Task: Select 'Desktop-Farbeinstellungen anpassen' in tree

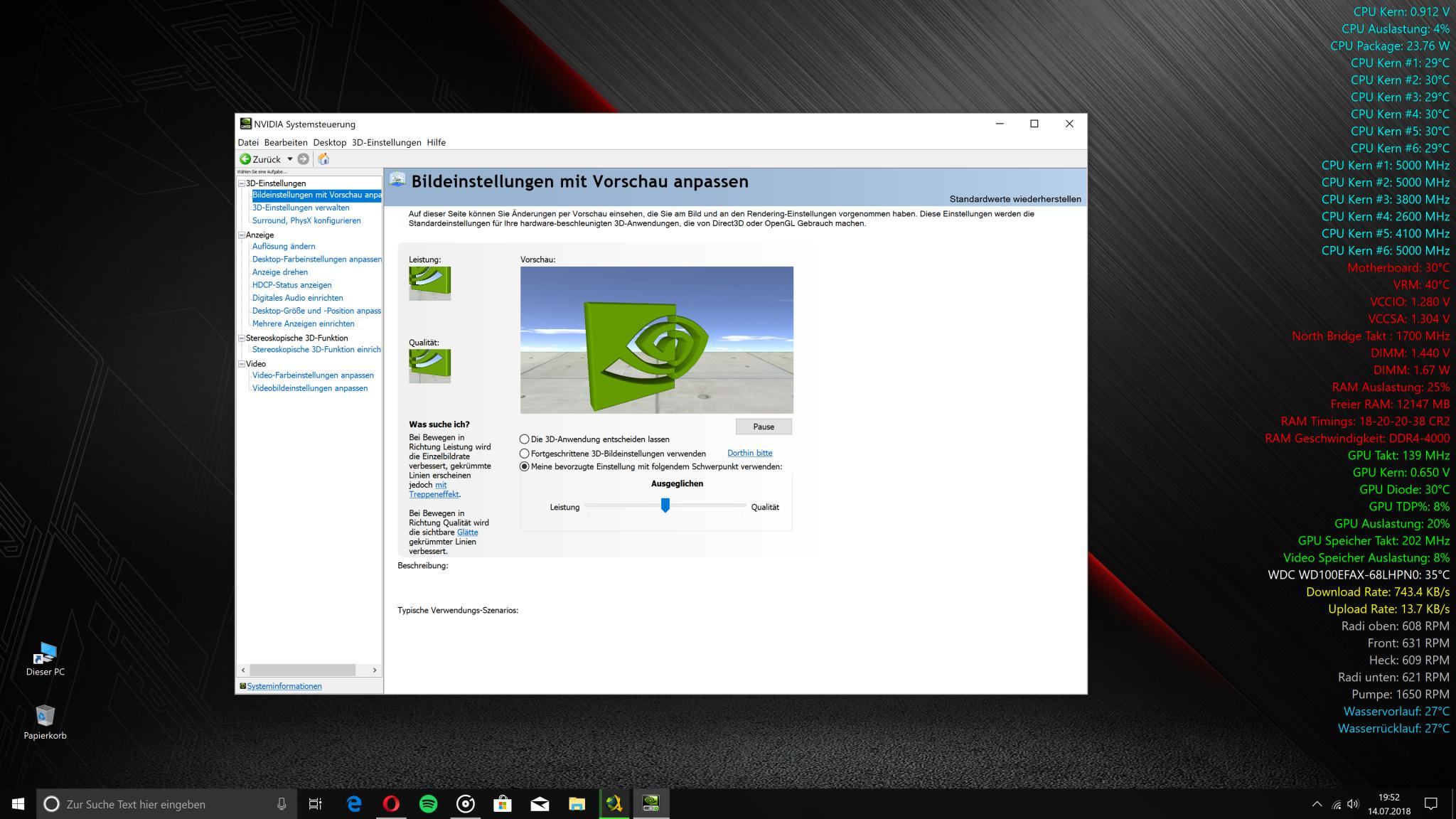Action: pyautogui.click(x=317, y=259)
